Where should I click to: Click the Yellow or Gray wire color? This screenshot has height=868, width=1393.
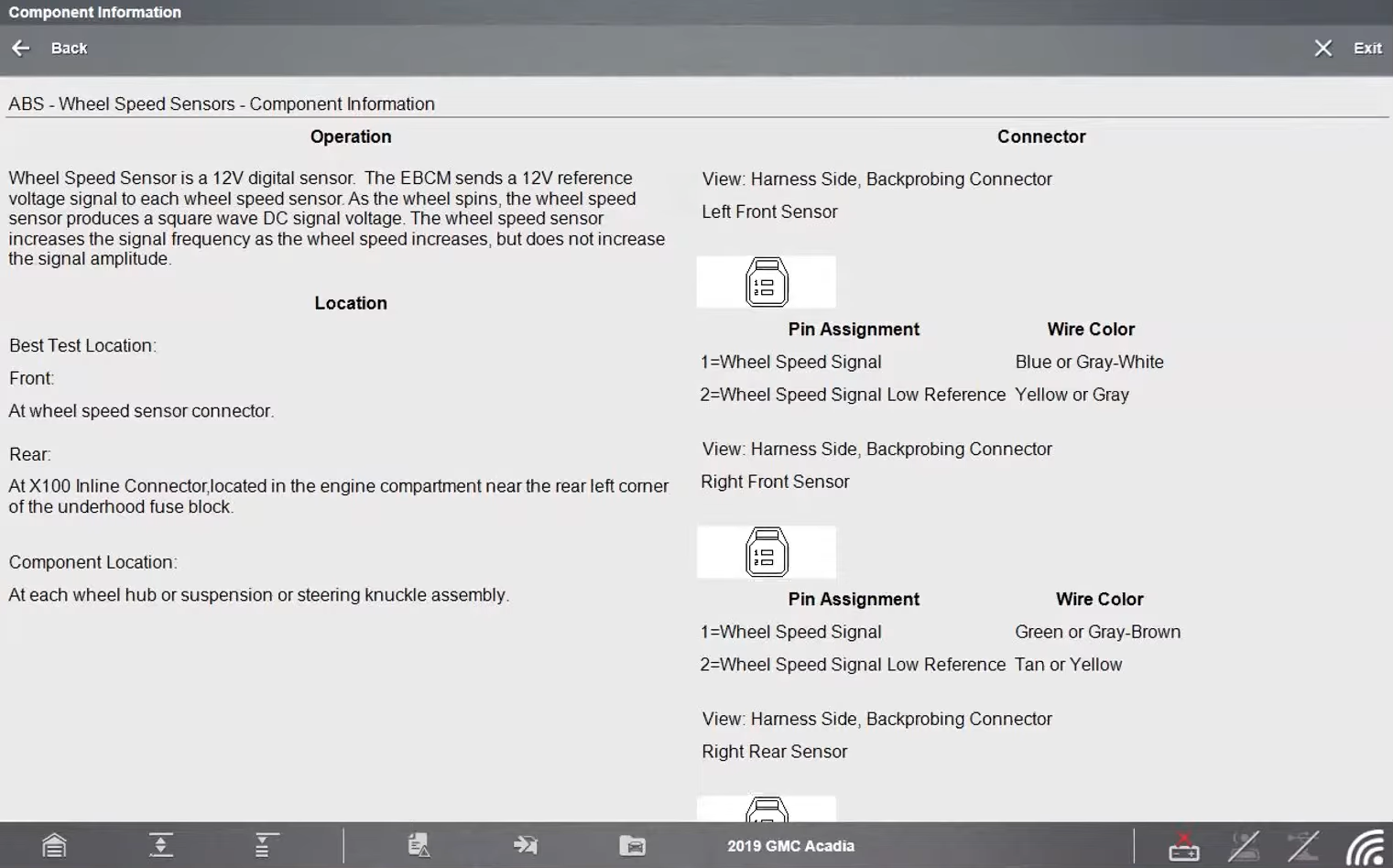[1072, 395]
